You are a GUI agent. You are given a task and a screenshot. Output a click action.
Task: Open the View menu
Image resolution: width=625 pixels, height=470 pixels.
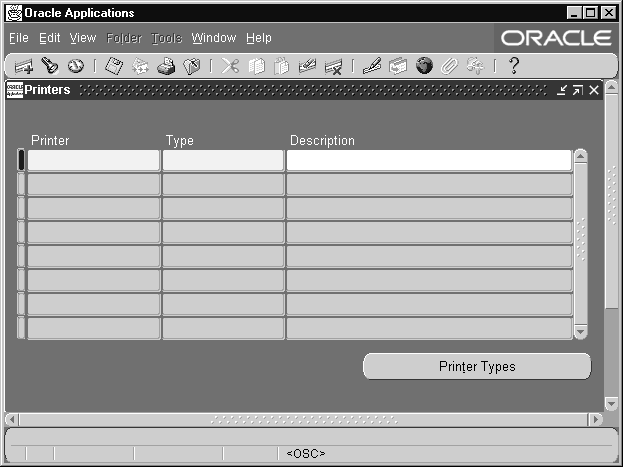point(83,38)
